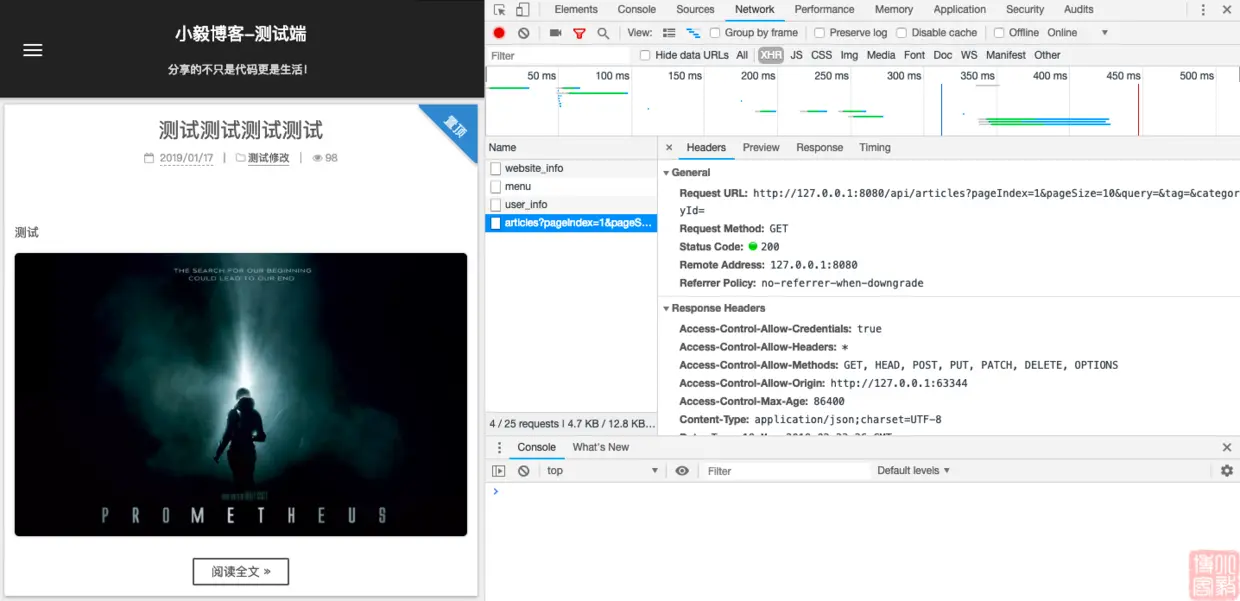This screenshot has height=601, width=1240.
Task: Open console settings gear icon
Action: (1227, 471)
